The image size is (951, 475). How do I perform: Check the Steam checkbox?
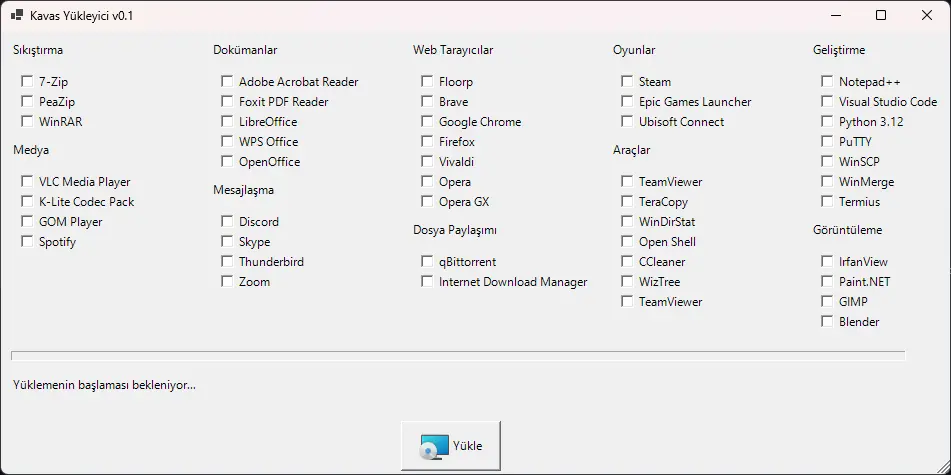(x=627, y=81)
